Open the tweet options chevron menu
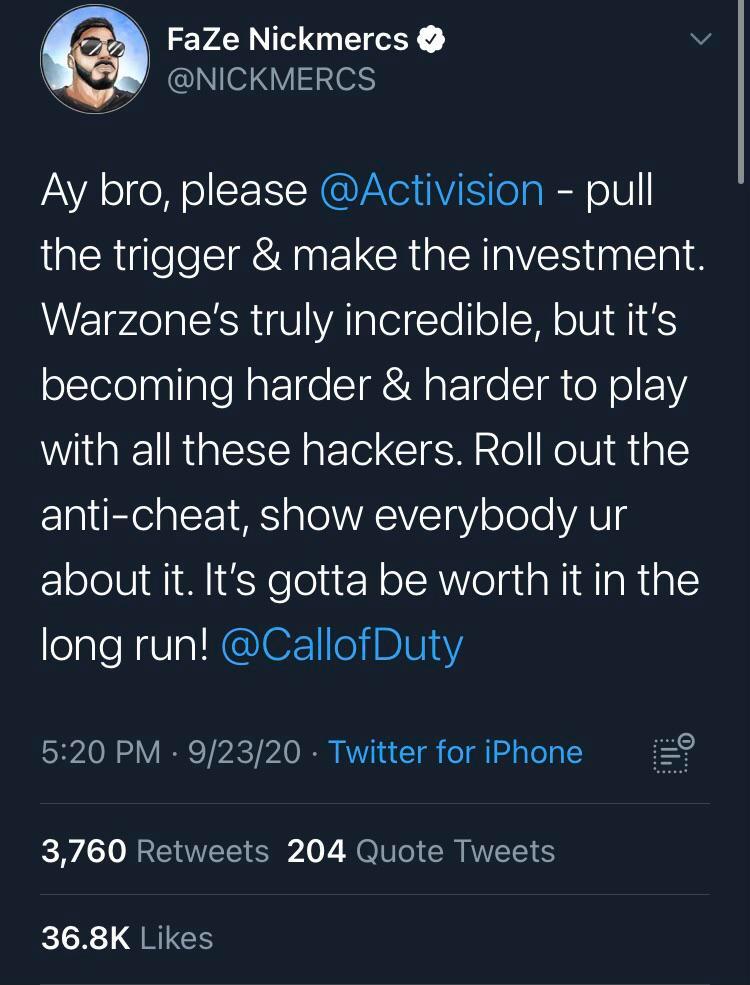Image resolution: width=750 pixels, height=985 pixels. coord(701,40)
